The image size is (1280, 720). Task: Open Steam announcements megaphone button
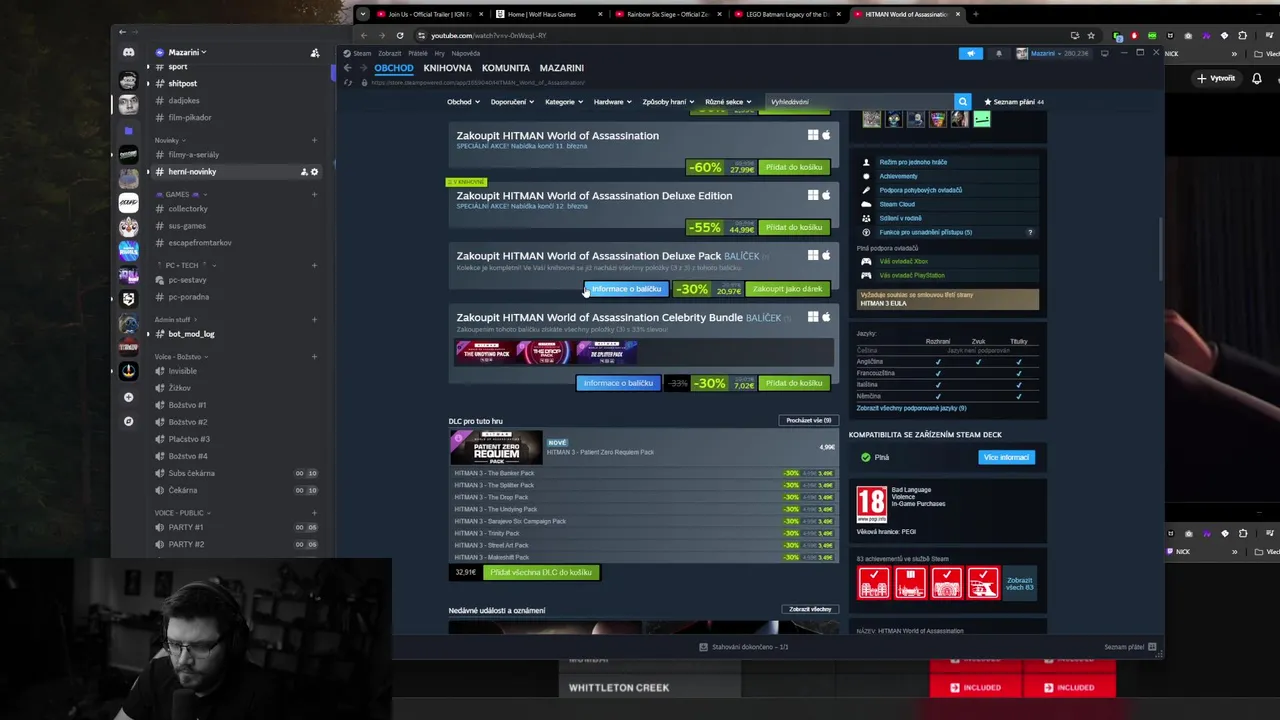point(970,53)
